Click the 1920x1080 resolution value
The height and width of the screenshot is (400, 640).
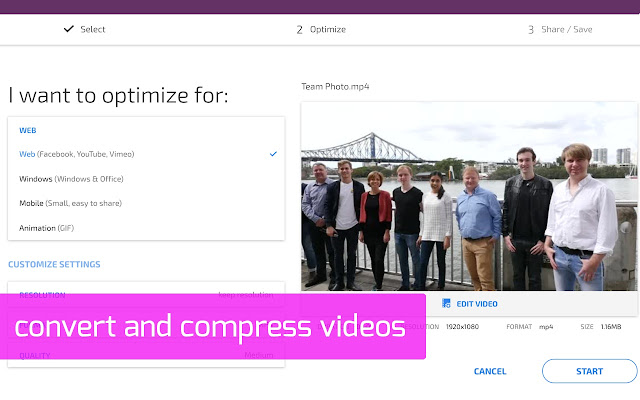pos(462,327)
